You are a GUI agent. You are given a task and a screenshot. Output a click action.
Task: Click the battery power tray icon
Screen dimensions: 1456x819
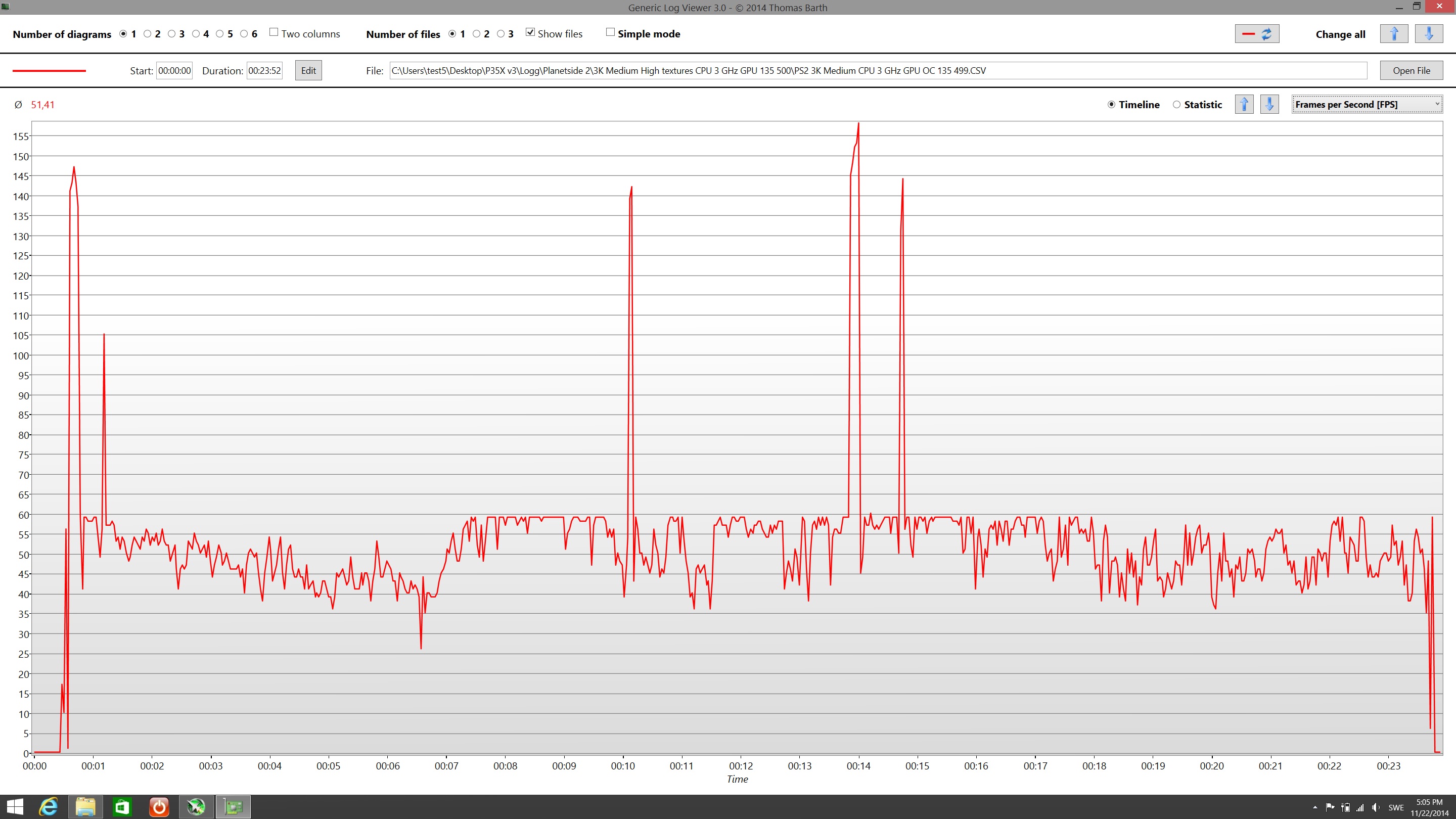tap(1346, 807)
